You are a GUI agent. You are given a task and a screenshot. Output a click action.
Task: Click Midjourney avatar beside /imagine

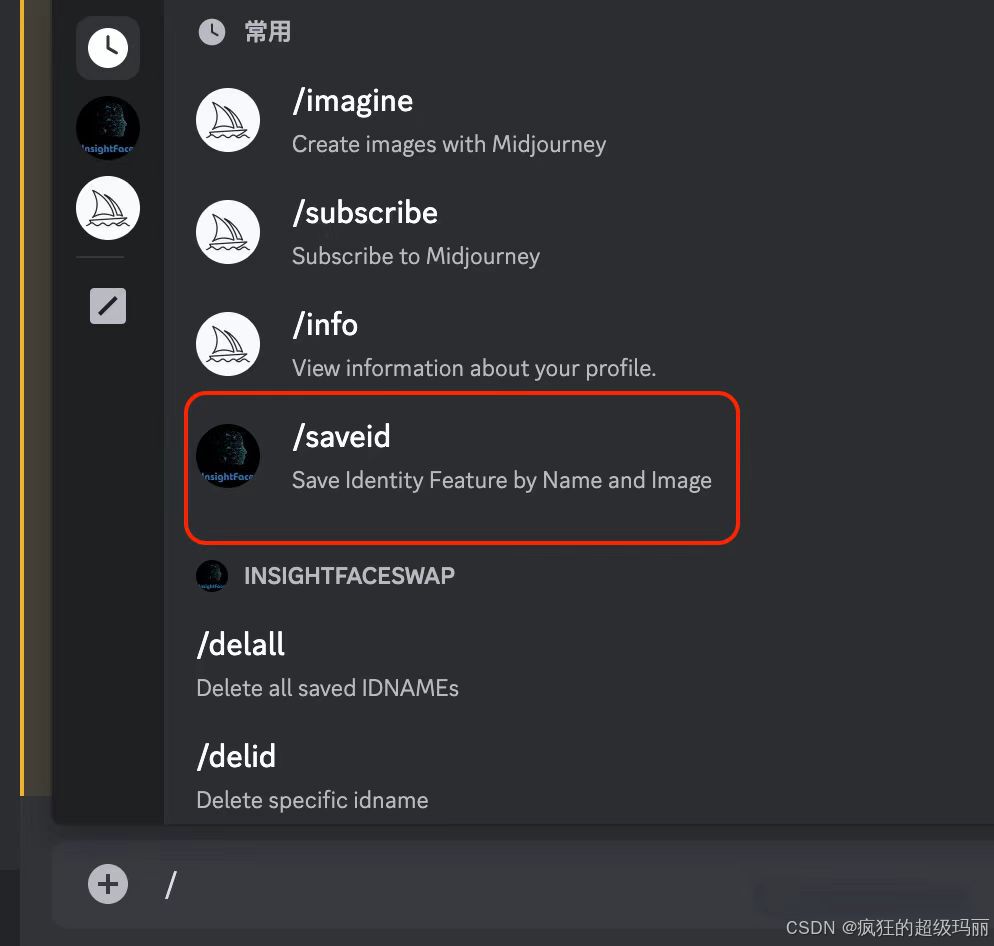click(x=228, y=121)
